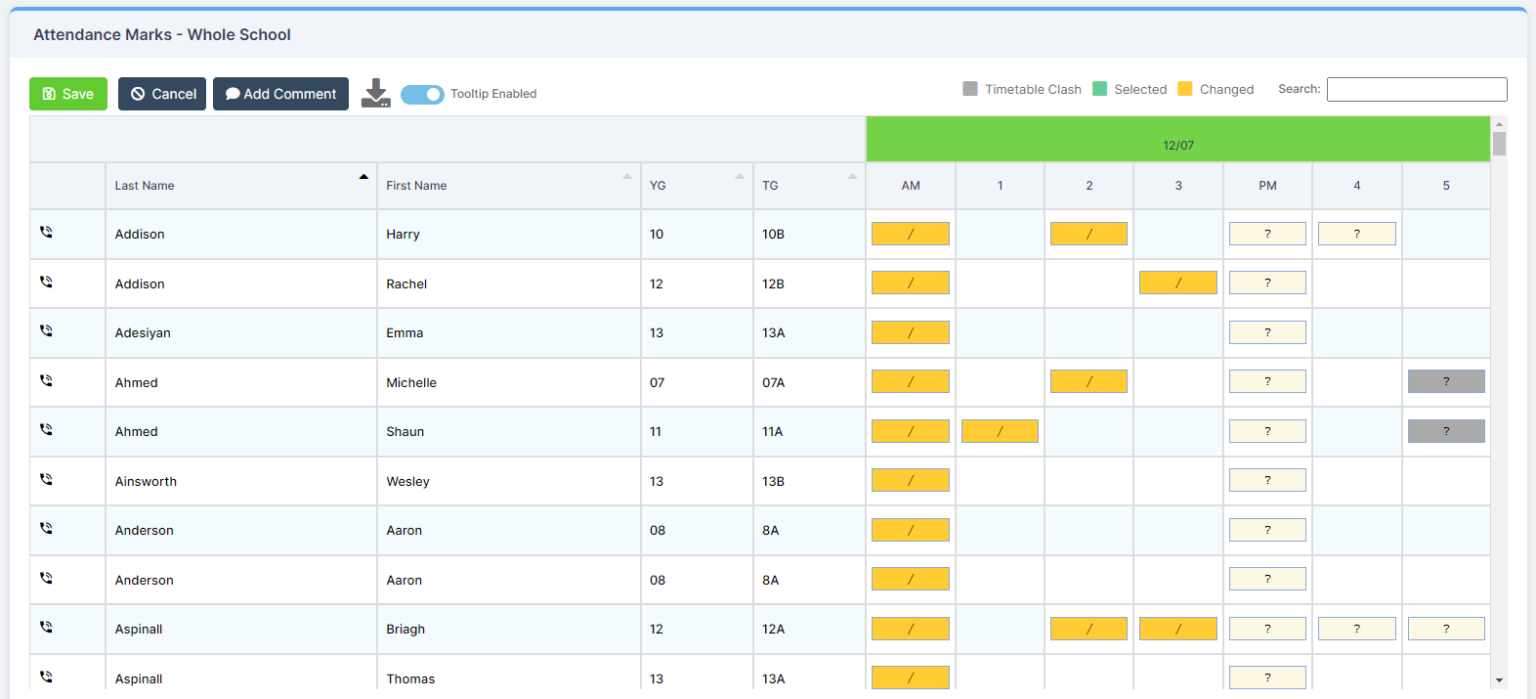Sort the table by TG column
Screen dimensions: 1536x699
click(x=849, y=177)
